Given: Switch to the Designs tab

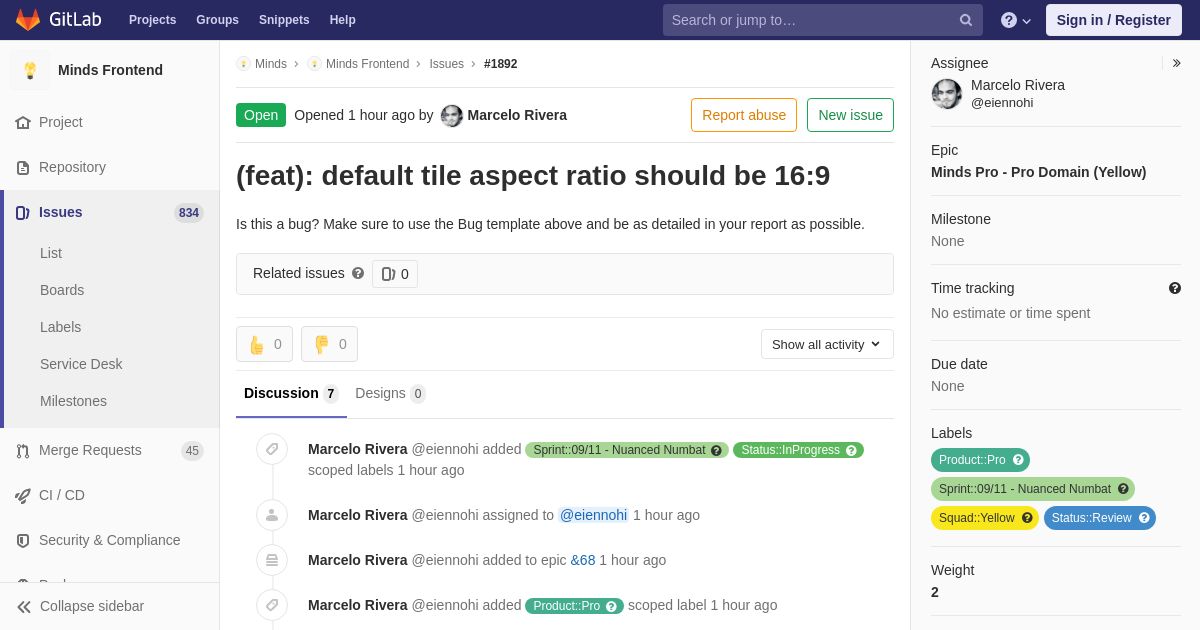Looking at the screenshot, I should [x=390, y=394].
